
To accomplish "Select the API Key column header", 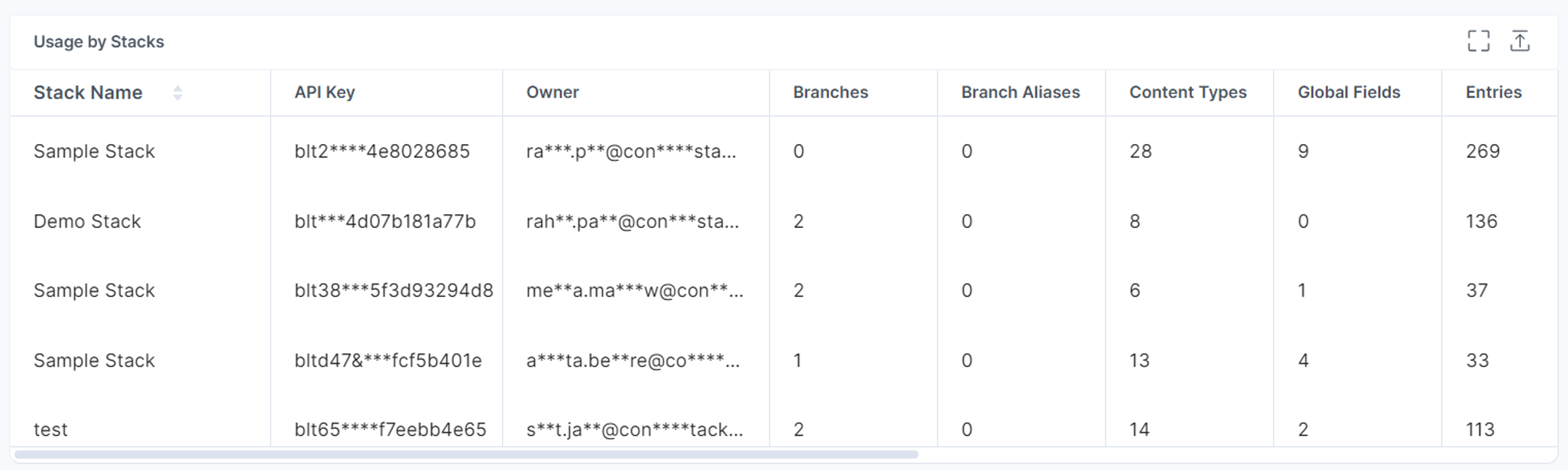I will pos(325,93).
